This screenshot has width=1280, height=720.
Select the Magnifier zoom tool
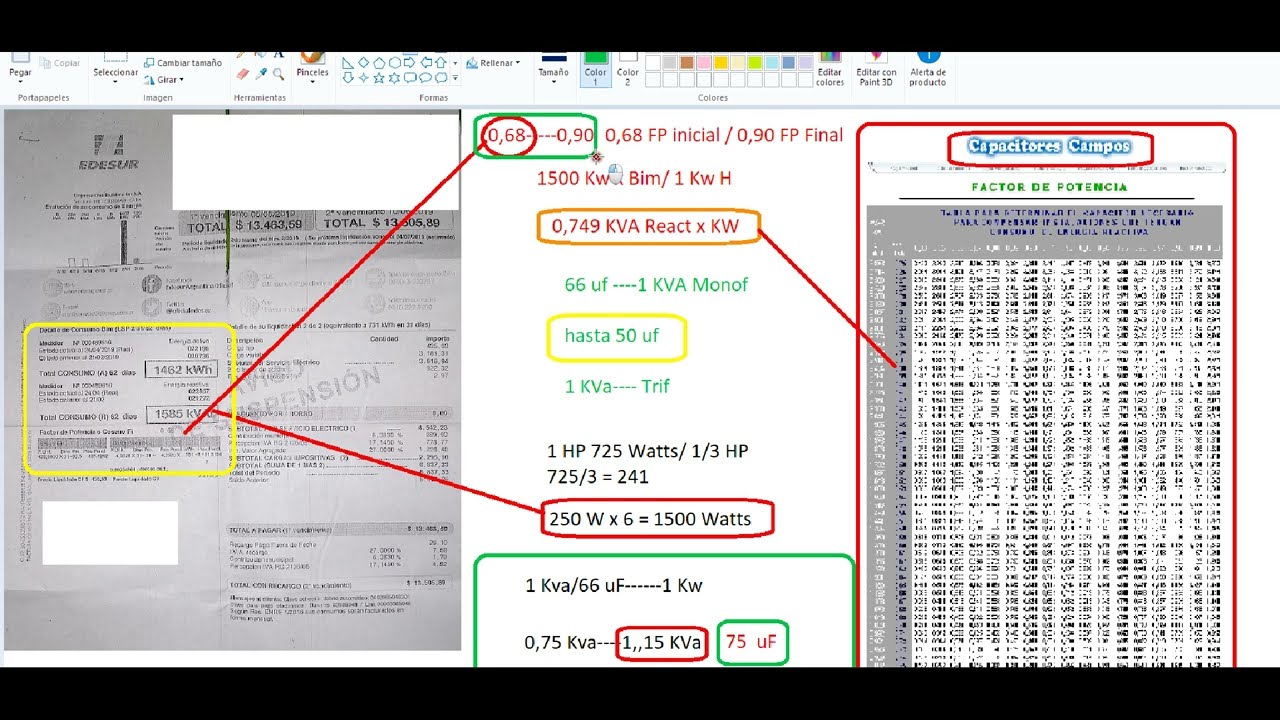[278, 74]
